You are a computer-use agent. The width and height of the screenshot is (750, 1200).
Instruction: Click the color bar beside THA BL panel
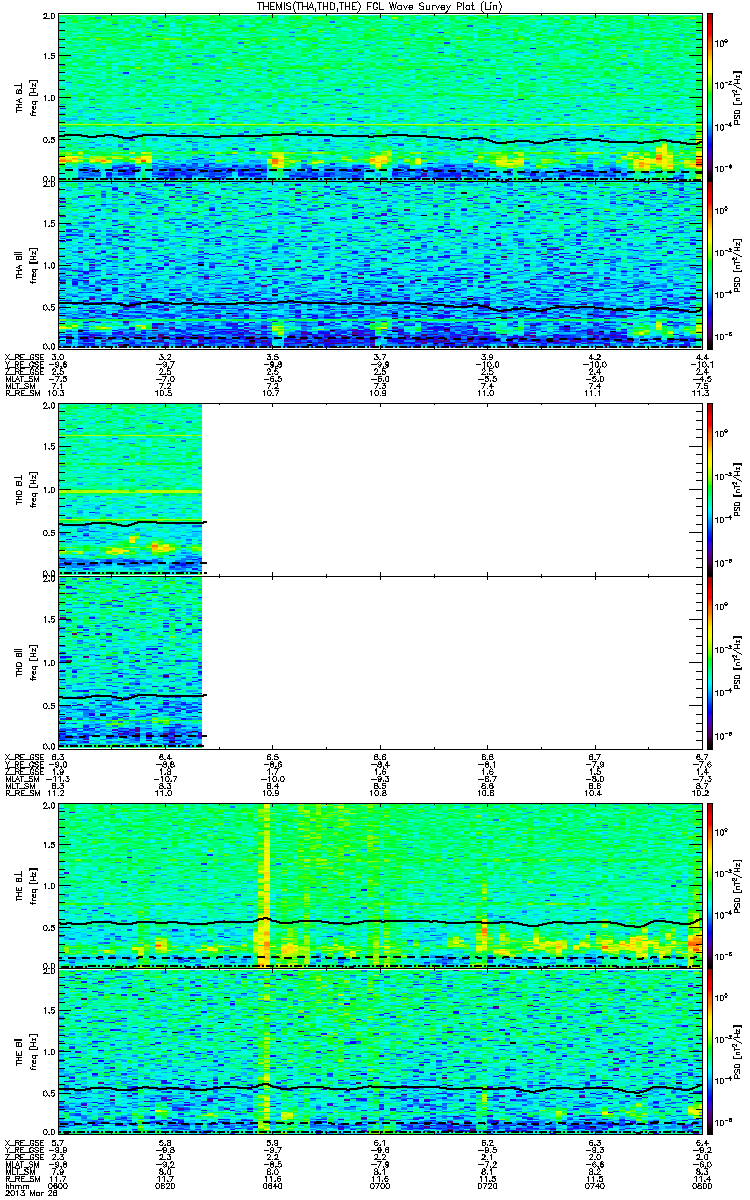[712, 96]
